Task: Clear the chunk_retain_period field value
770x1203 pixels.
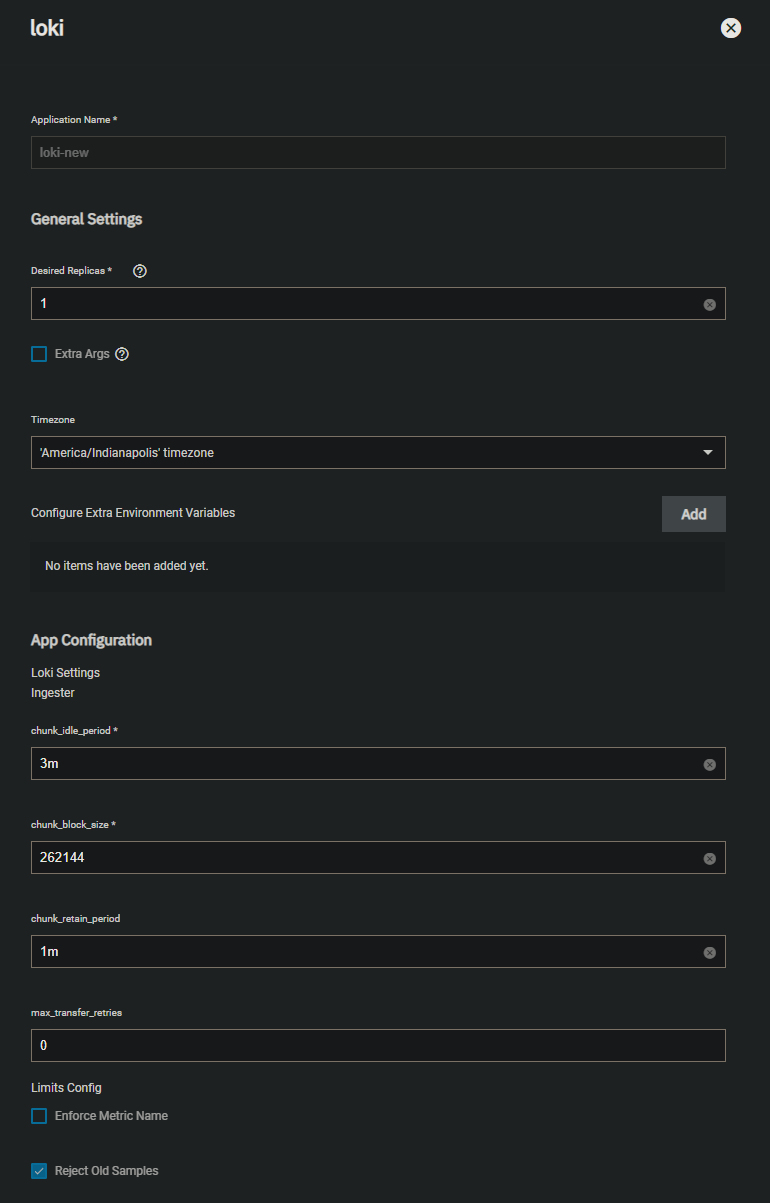Action: 709,952
